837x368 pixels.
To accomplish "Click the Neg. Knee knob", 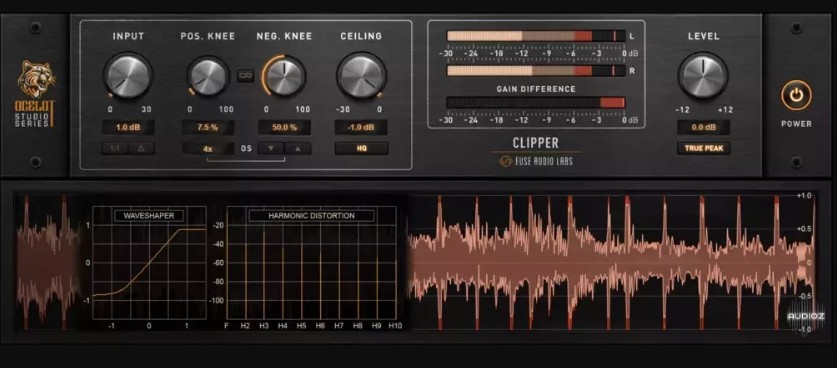I will pyautogui.click(x=285, y=76).
